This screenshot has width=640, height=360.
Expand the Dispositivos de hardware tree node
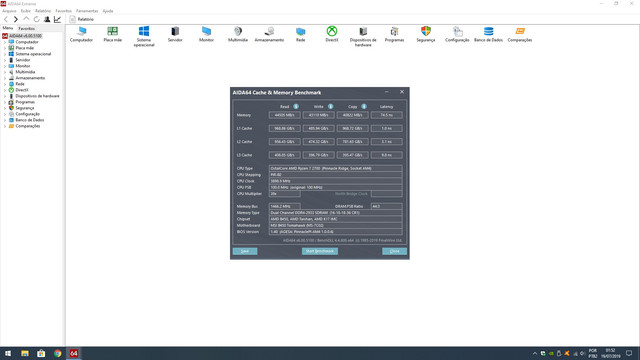(x=4, y=96)
